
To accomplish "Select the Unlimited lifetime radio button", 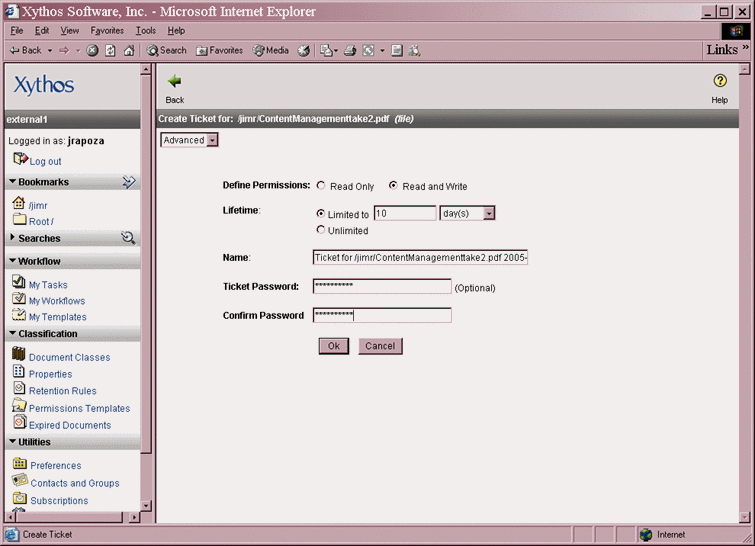I will pos(321,230).
